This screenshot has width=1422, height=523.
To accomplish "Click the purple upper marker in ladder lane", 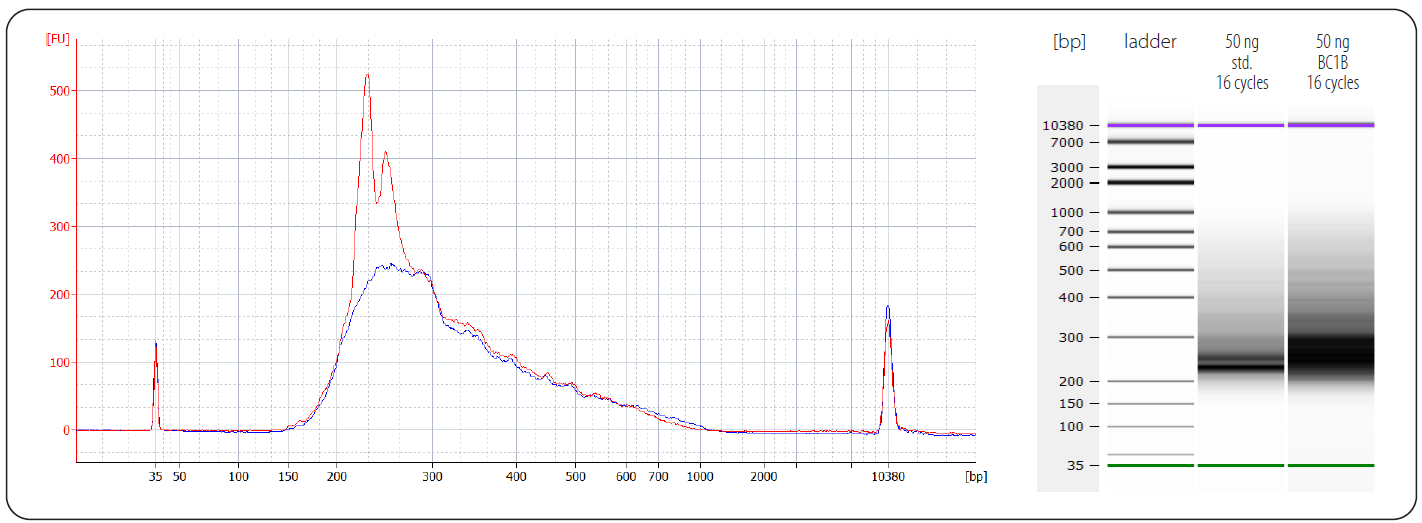I will (x=1150, y=125).
